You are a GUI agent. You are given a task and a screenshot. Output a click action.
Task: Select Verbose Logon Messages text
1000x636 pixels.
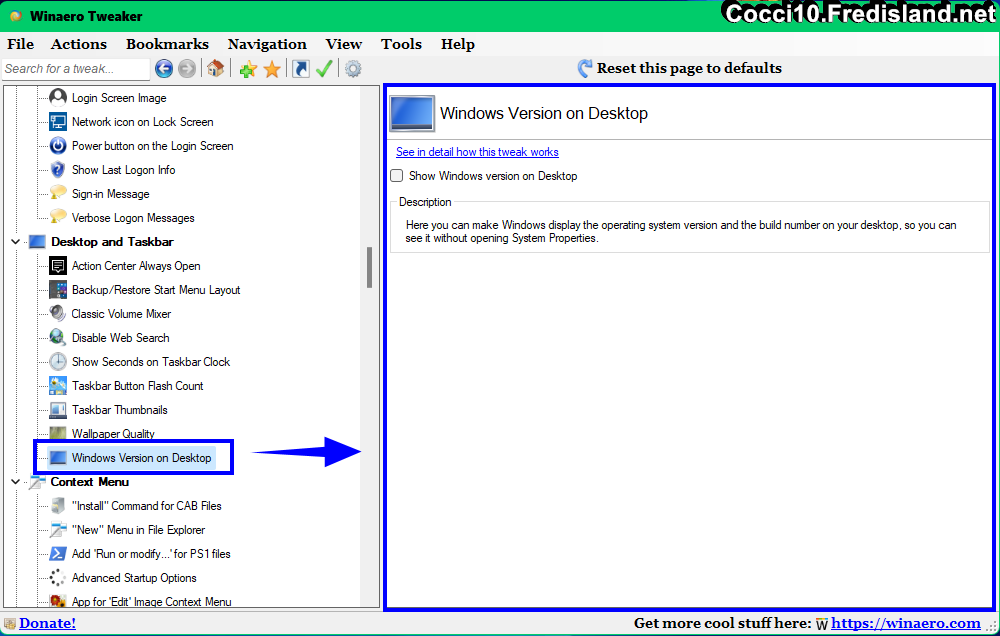pos(133,218)
